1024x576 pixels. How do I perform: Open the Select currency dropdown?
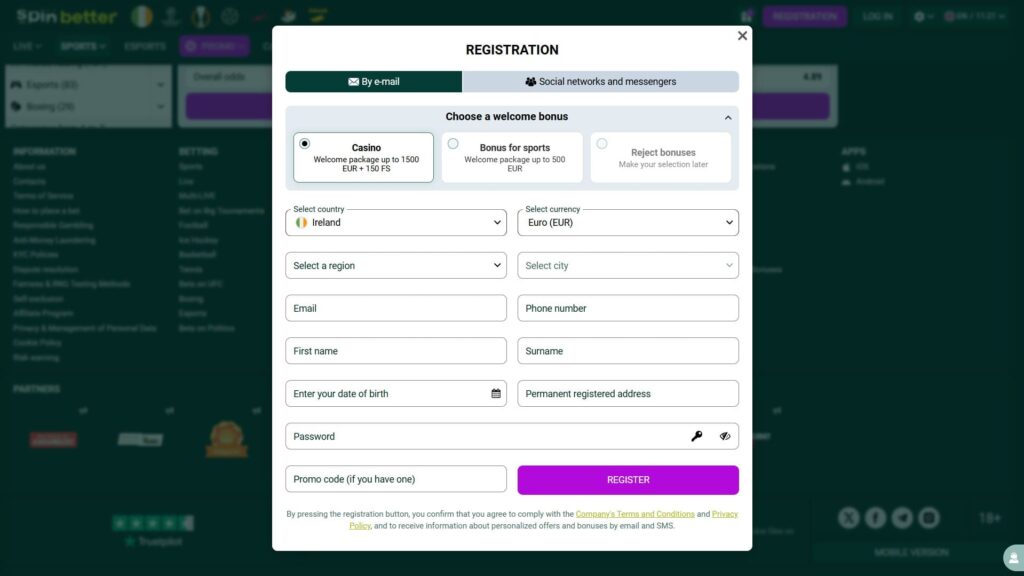coord(627,222)
